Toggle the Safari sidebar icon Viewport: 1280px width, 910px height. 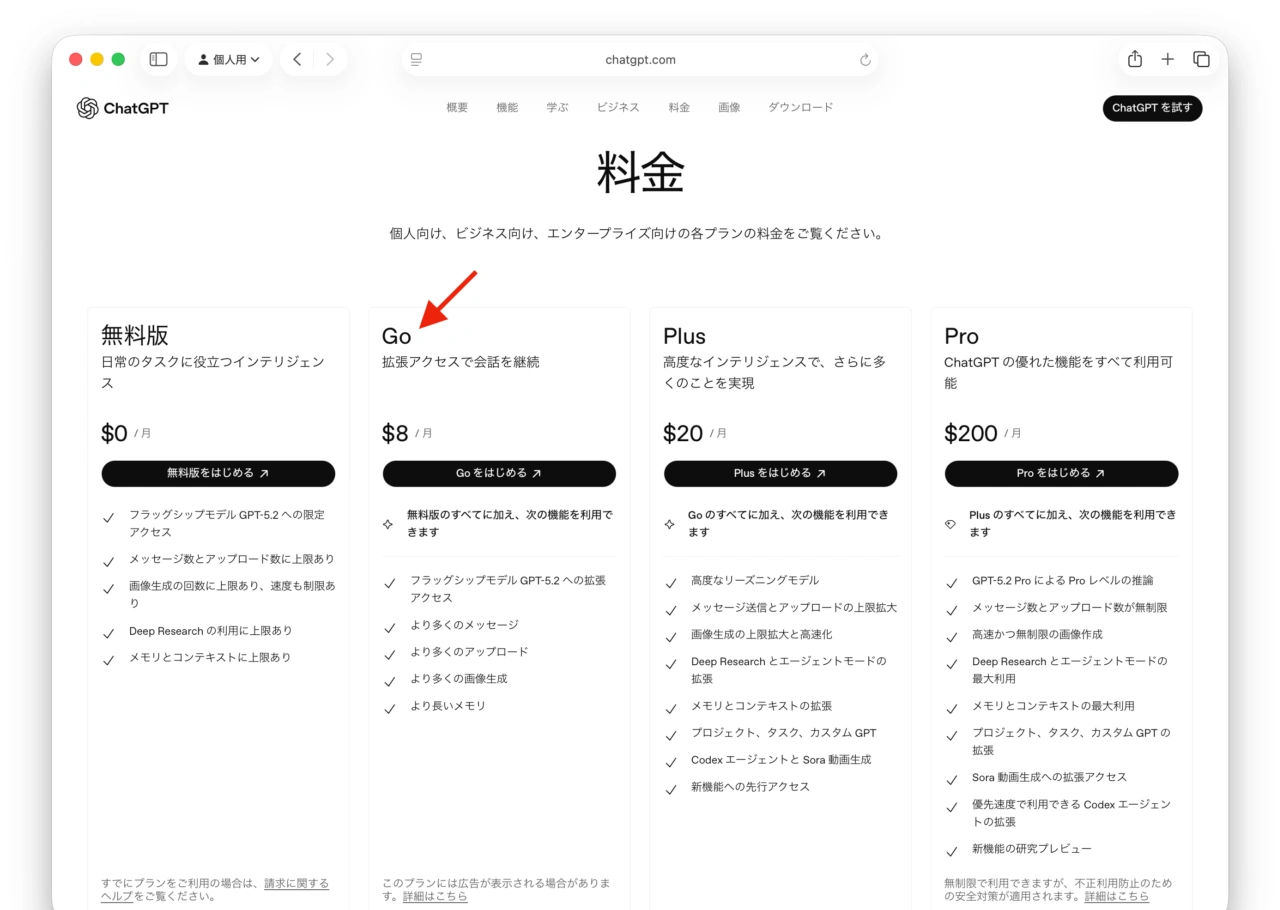[158, 59]
